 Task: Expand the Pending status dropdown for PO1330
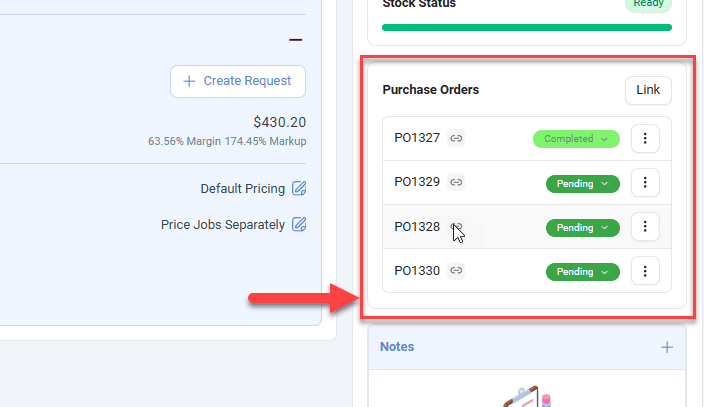click(582, 272)
